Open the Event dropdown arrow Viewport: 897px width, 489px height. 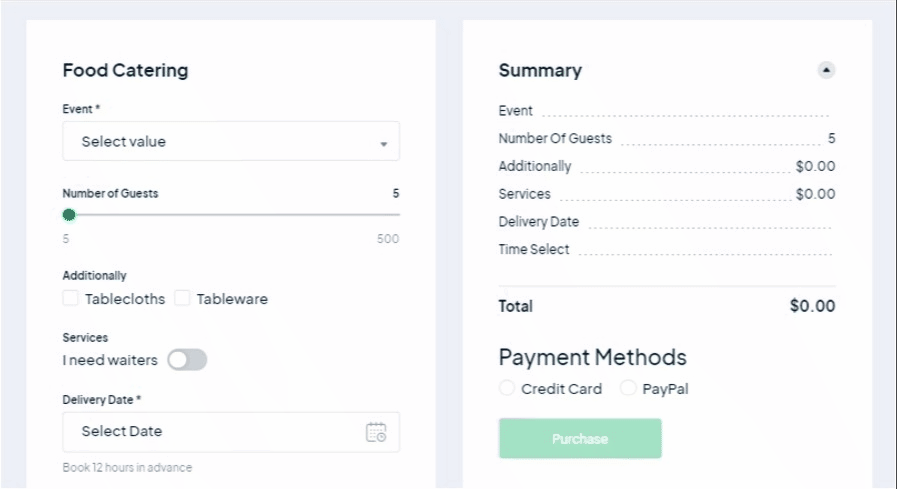(383, 144)
